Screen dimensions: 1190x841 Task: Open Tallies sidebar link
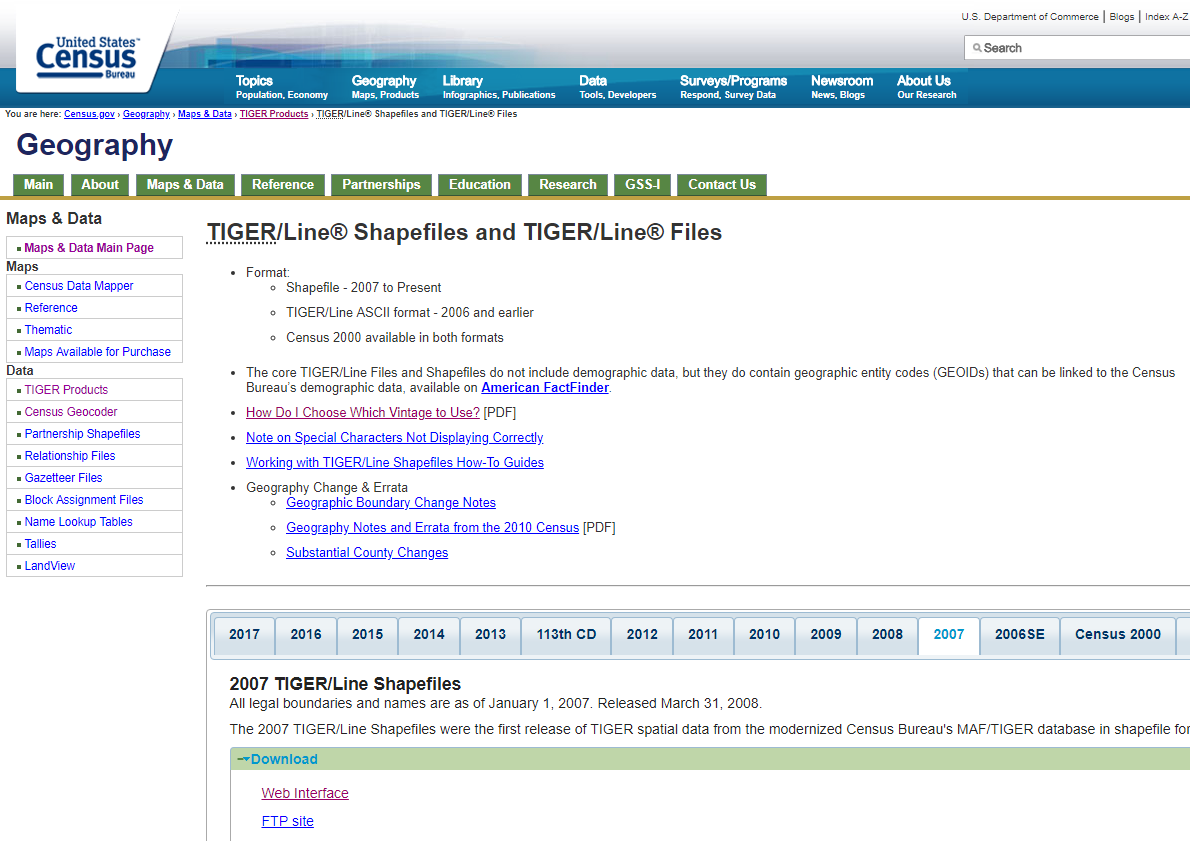(40, 543)
